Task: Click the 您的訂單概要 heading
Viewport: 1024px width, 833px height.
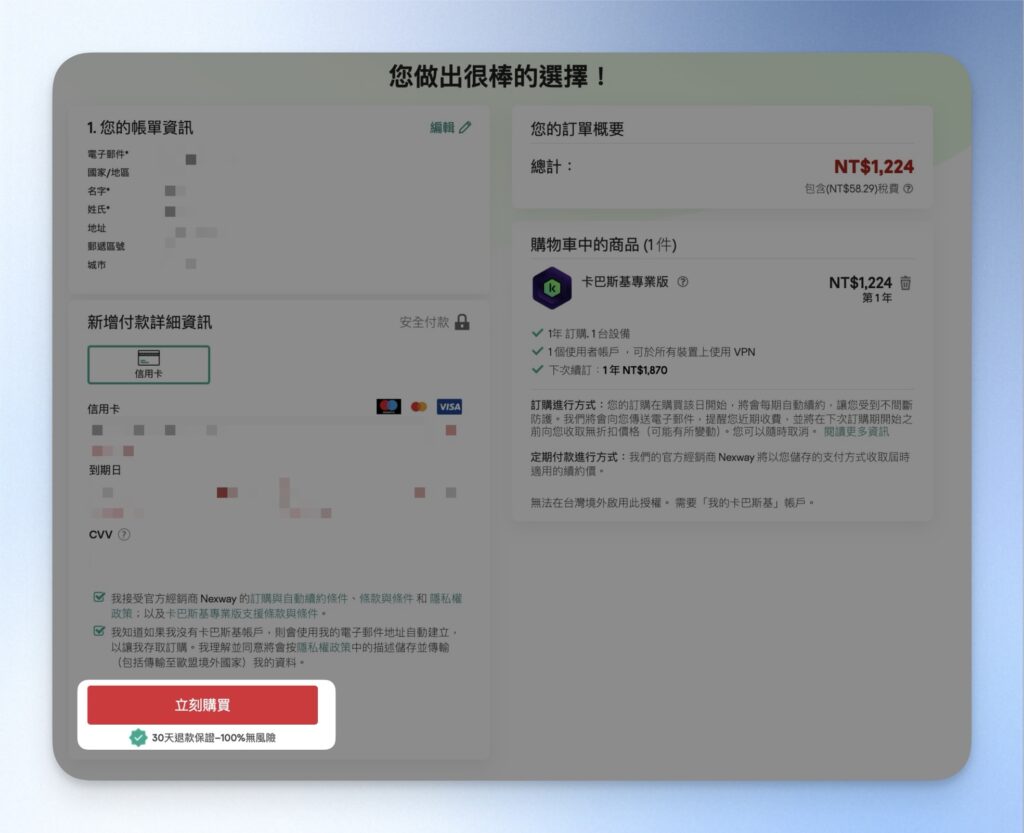Action: (x=577, y=129)
